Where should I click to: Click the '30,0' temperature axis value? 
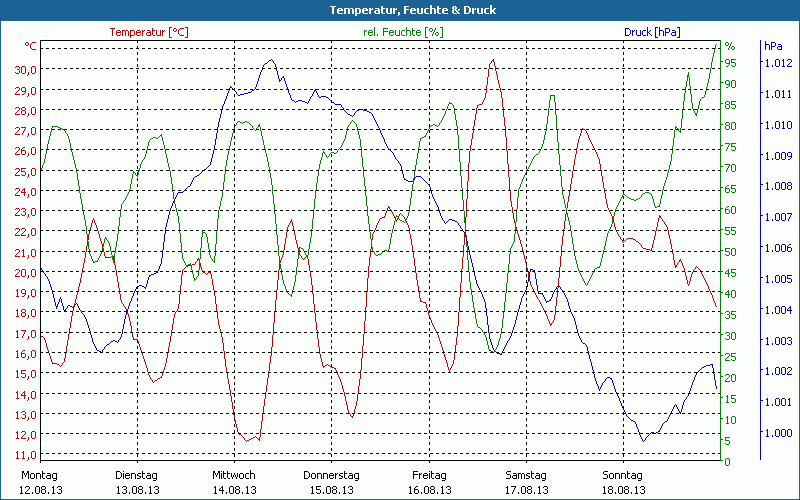(x=26, y=69)
